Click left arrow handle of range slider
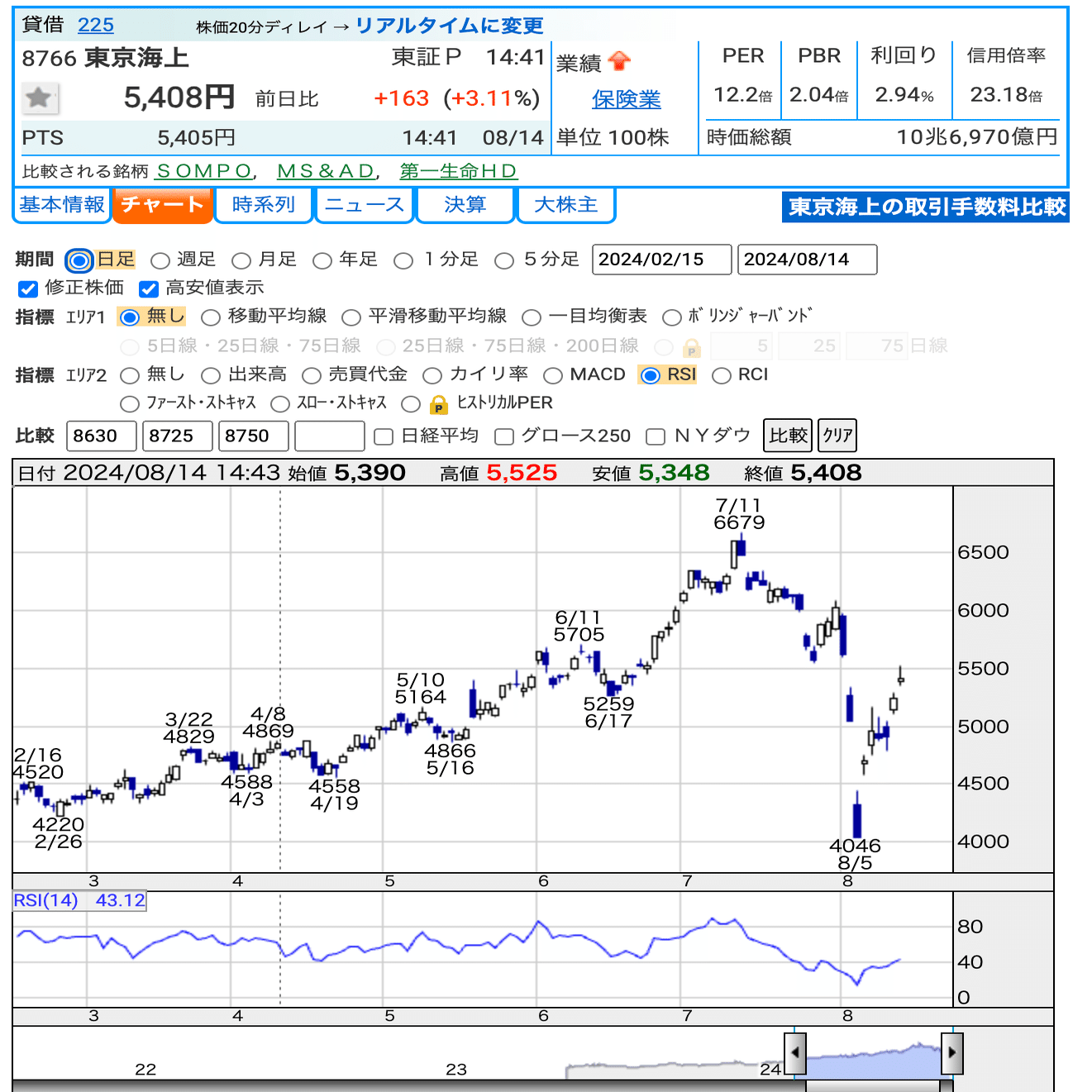 [x=795, y=1052]
